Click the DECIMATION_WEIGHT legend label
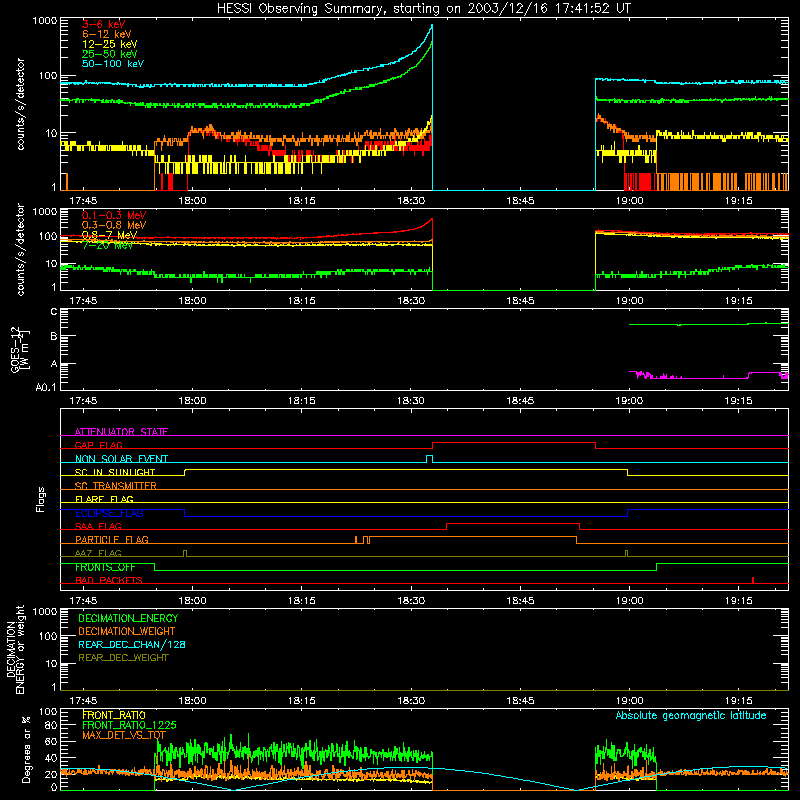Image resolution: width=800 pixels, height=800 pixels. tap(127, 631)
